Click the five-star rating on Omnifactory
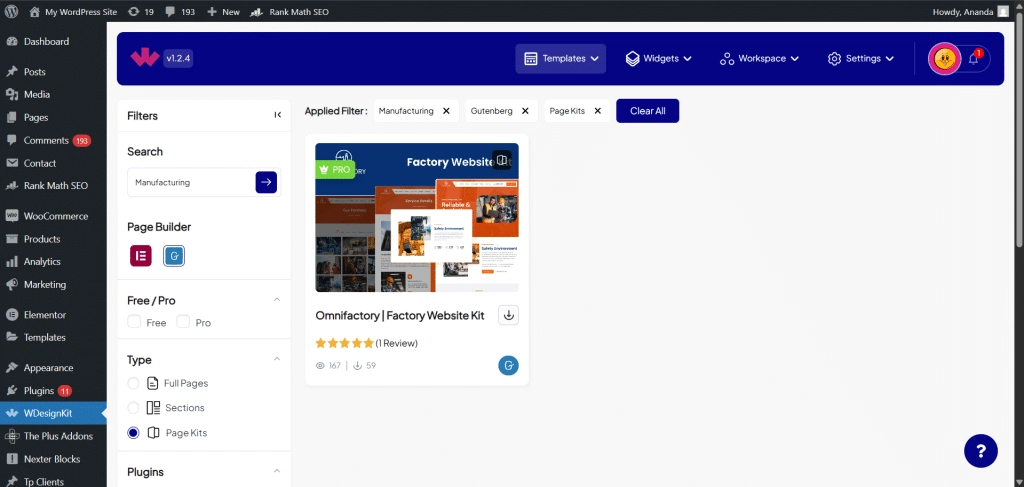 tap(344, 343)
